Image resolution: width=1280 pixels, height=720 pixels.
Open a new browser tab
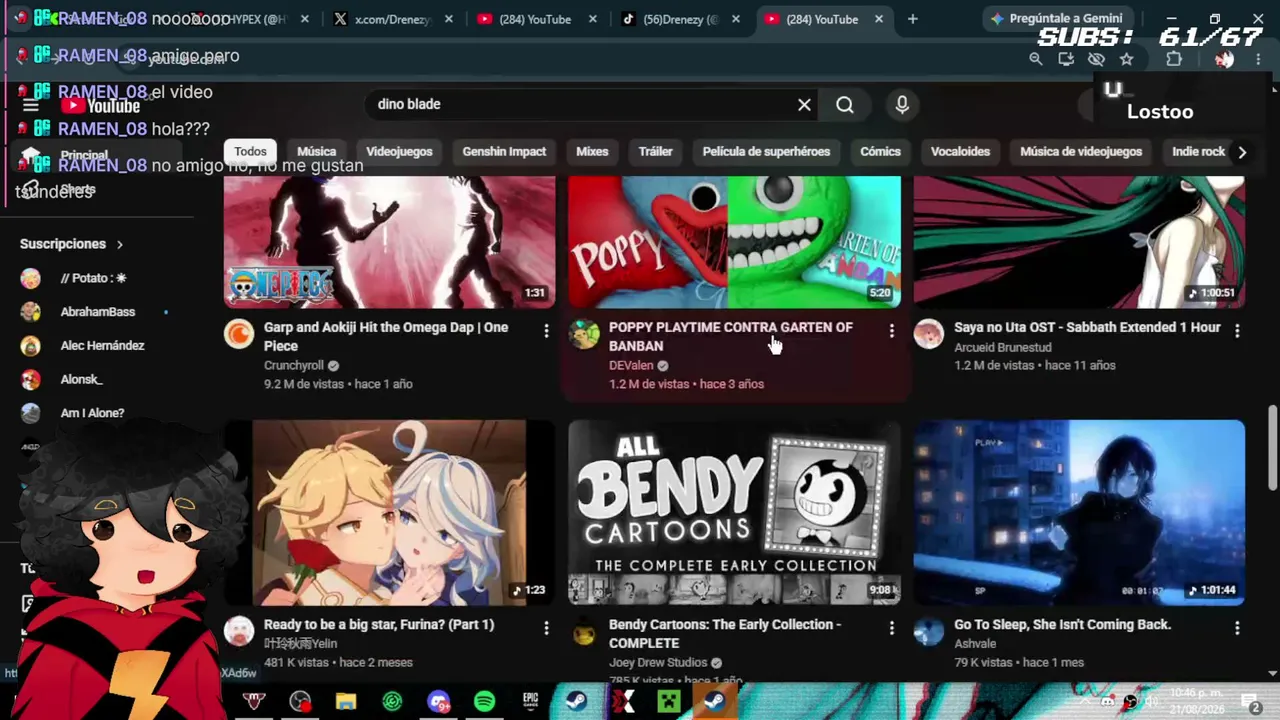[x=912, y=19]
